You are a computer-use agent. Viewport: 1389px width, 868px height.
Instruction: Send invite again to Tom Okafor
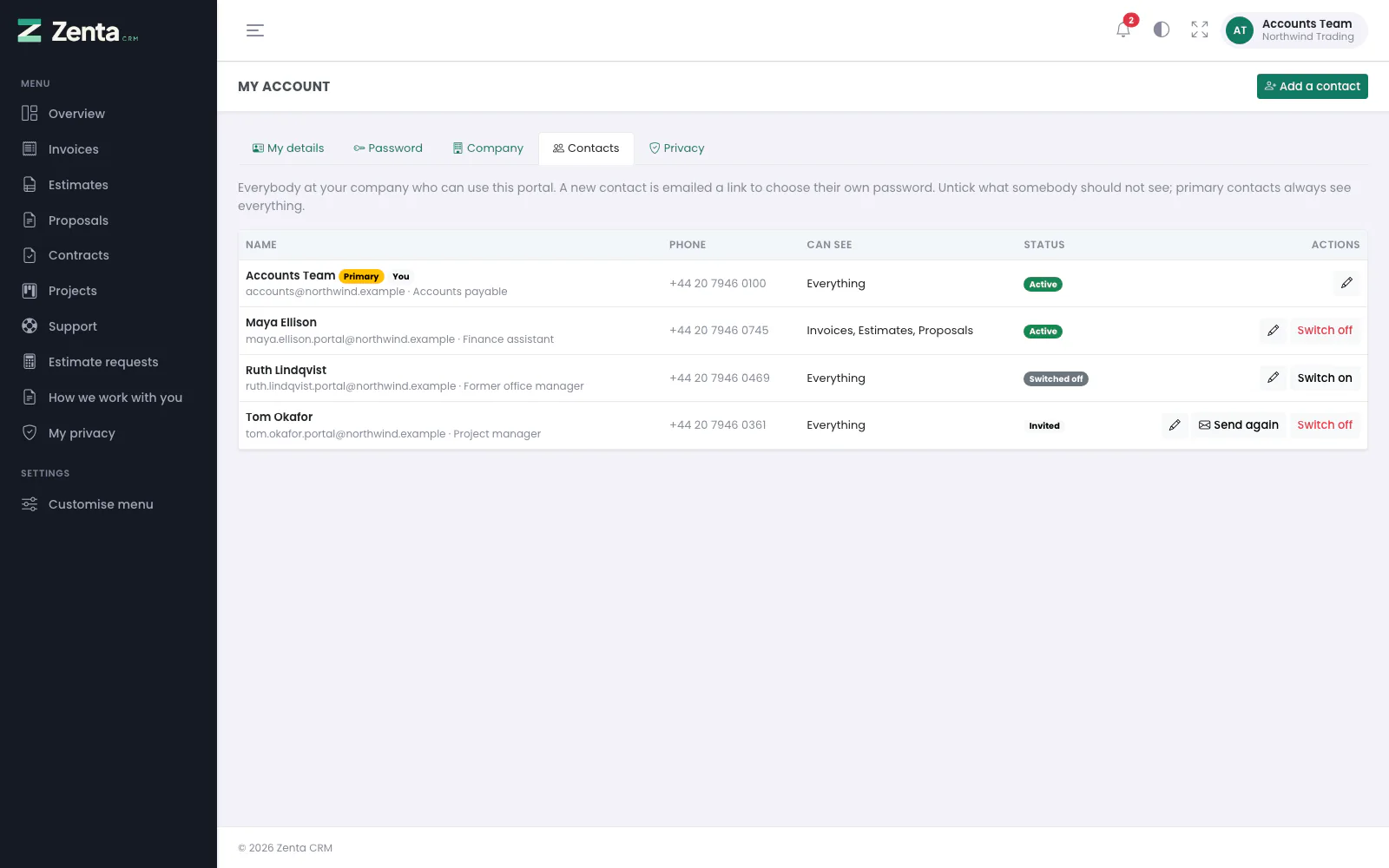point(1239,425)
